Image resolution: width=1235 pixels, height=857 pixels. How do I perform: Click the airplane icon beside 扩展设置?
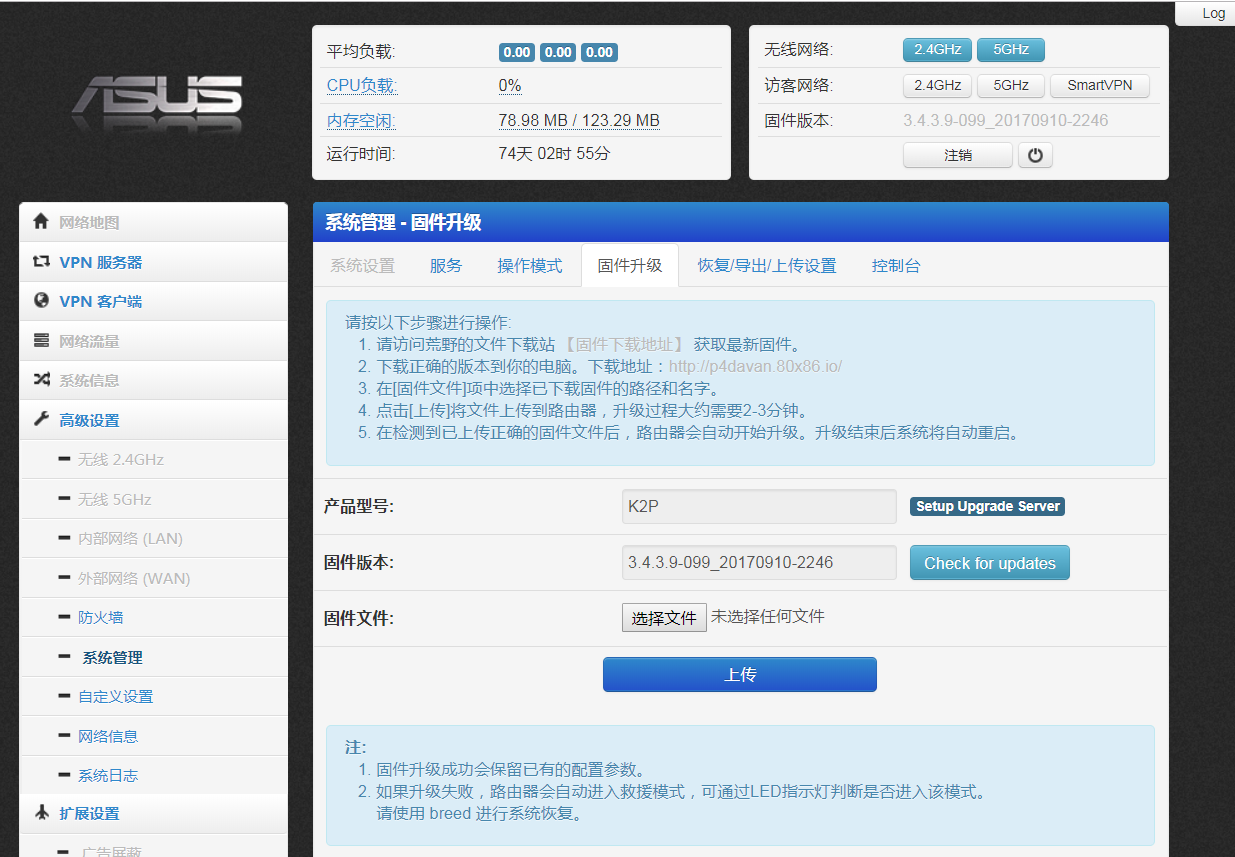coord(41,812)
